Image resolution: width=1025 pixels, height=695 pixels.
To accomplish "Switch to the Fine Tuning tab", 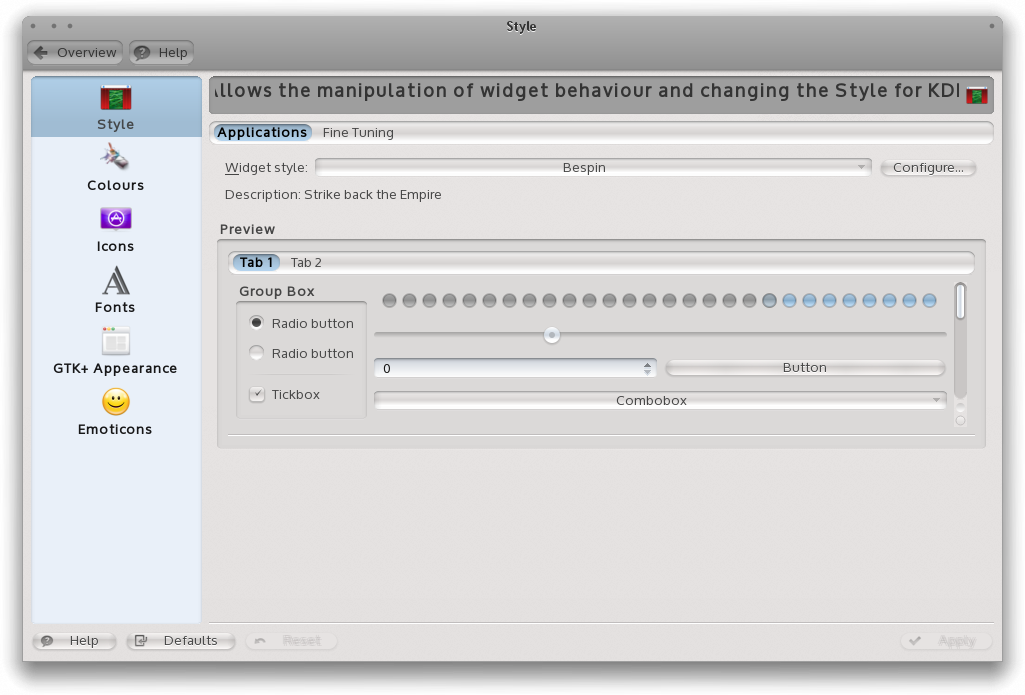I will (x=358, y=133).
